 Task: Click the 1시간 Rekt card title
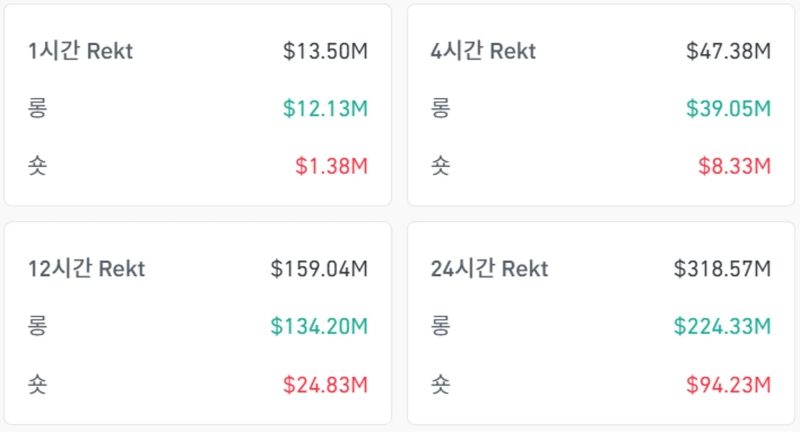81,52
